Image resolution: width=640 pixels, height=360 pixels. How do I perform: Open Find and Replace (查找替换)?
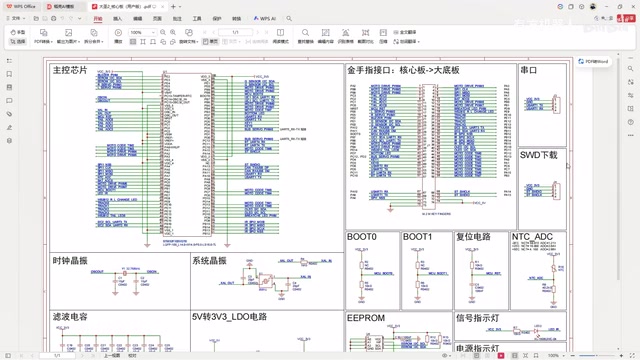[305, 36]
